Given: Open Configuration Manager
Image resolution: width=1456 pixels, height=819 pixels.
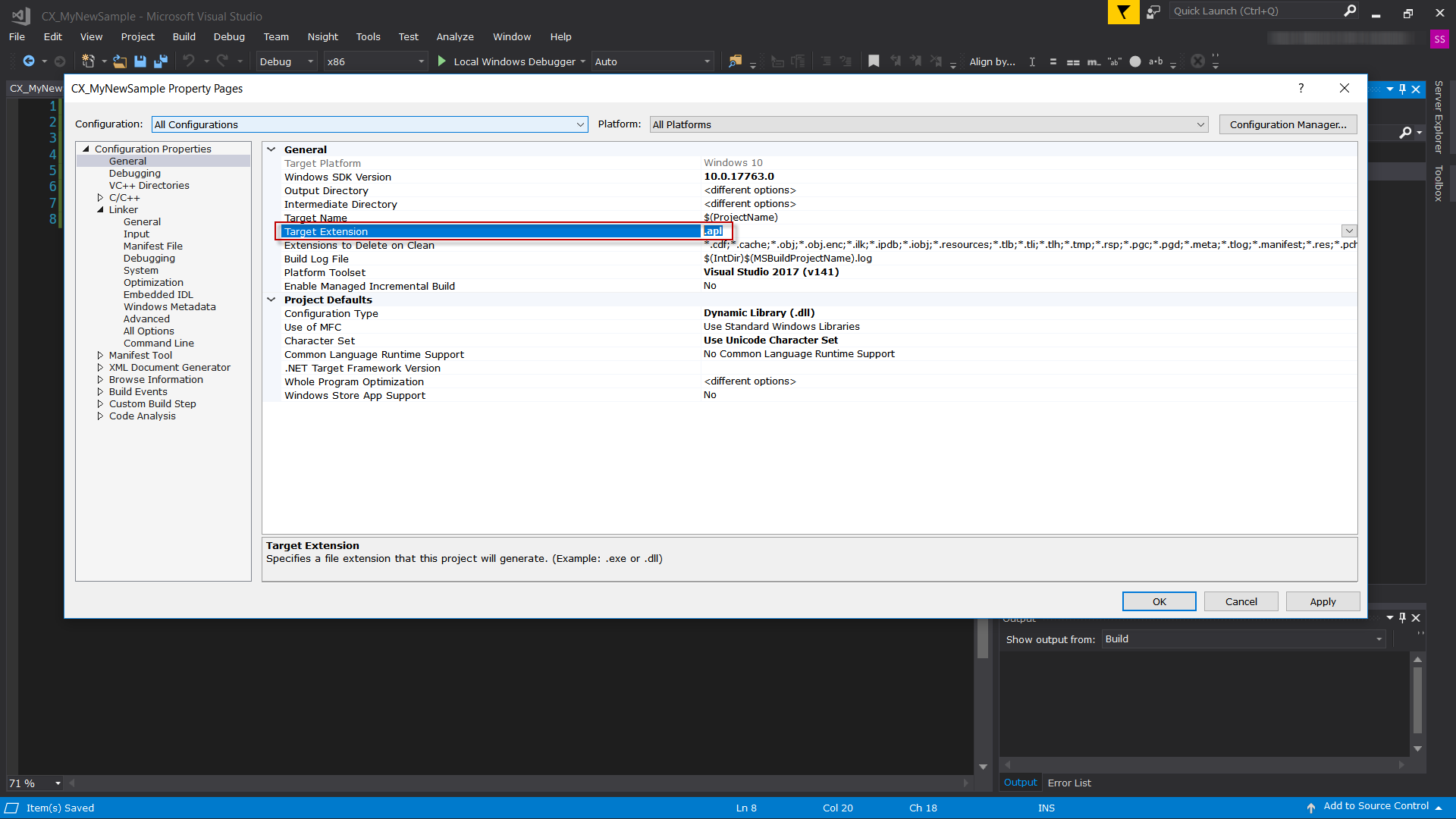Looking at the screenshot, I should click(1288, 124).
